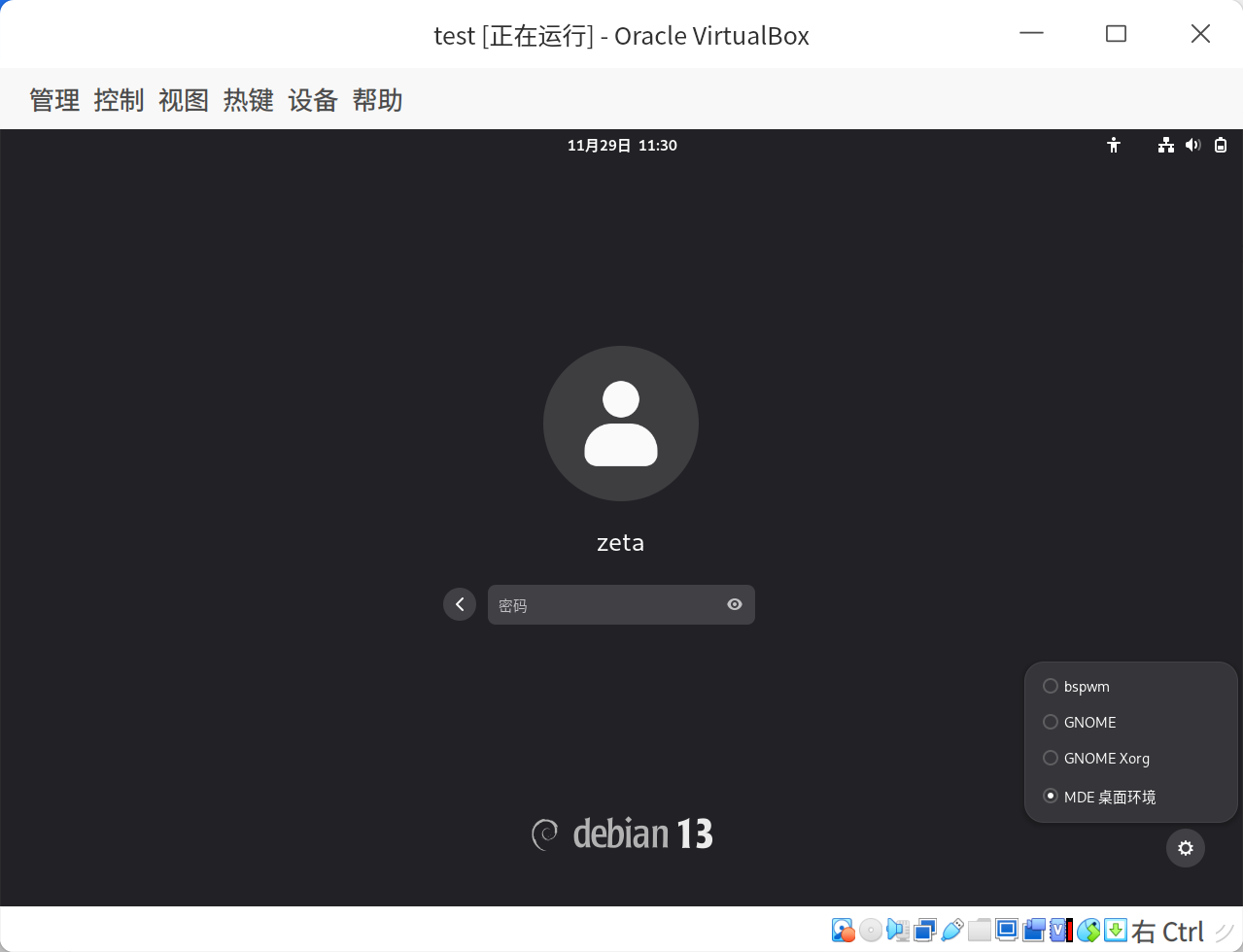
Task: Click the mouse integration indicator icon
Action: pyautogui.click(x=1088, y=931)
